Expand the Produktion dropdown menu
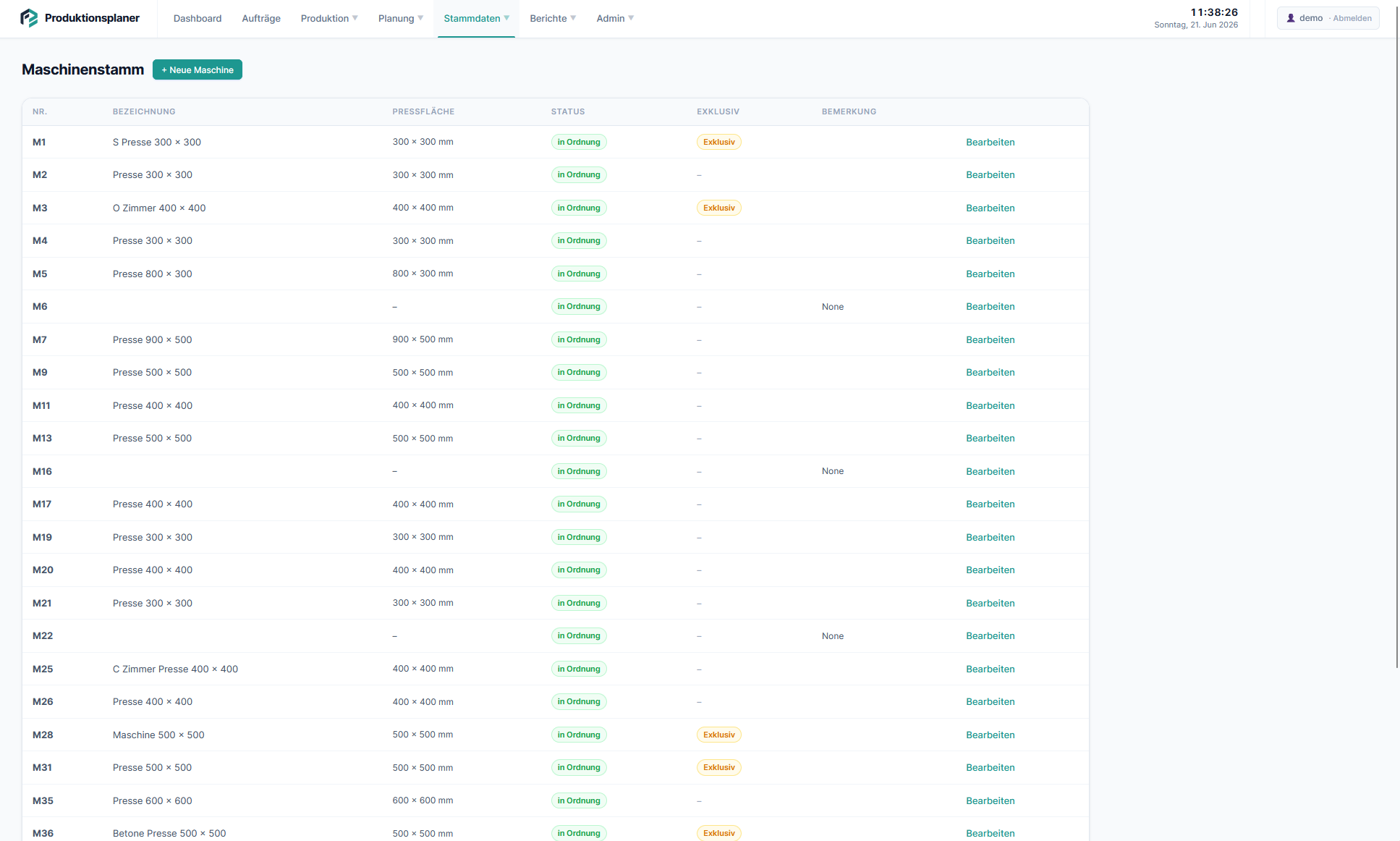The height and width of the screenshot is (841, 1400). click(329, 18)
